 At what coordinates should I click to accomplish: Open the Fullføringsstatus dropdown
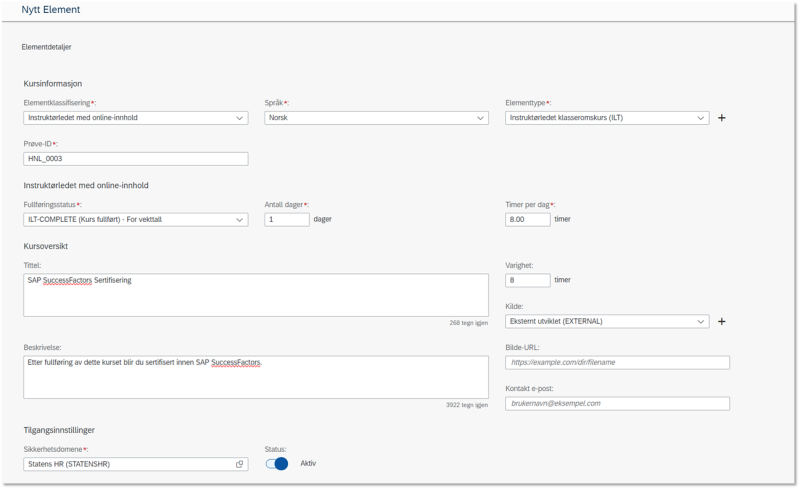pos(136,219)
